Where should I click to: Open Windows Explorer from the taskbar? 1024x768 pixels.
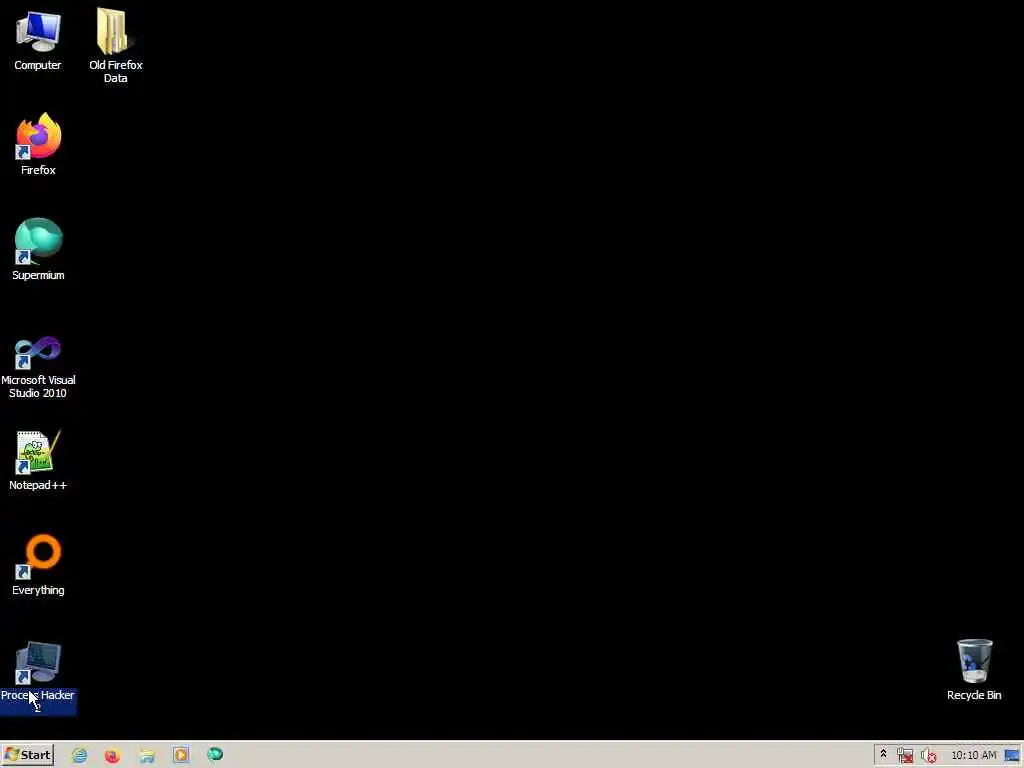pyautogui.click(x=147, y=755)
